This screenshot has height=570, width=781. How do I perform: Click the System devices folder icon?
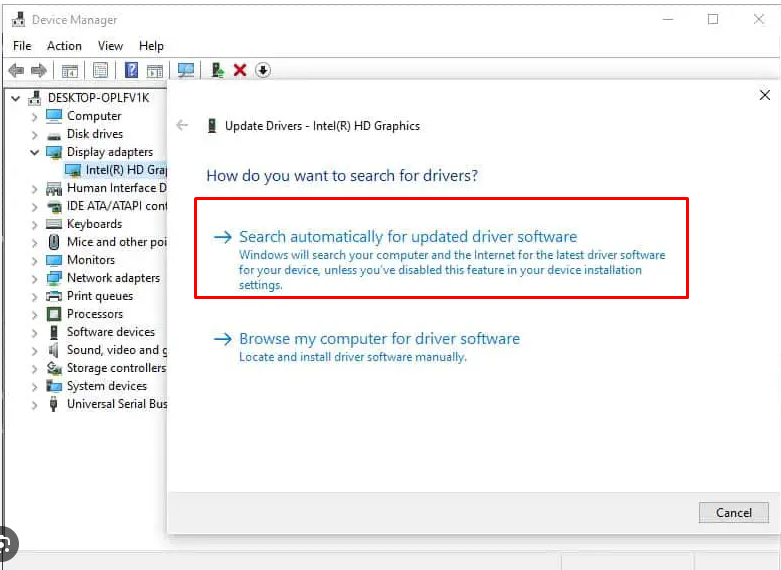click(x=54, y=386)
